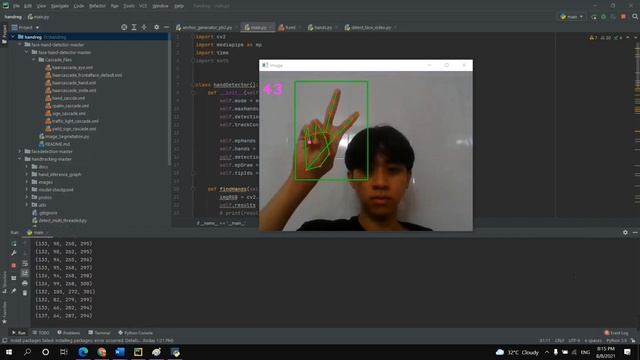Open the Window menu

pos(160,6)
